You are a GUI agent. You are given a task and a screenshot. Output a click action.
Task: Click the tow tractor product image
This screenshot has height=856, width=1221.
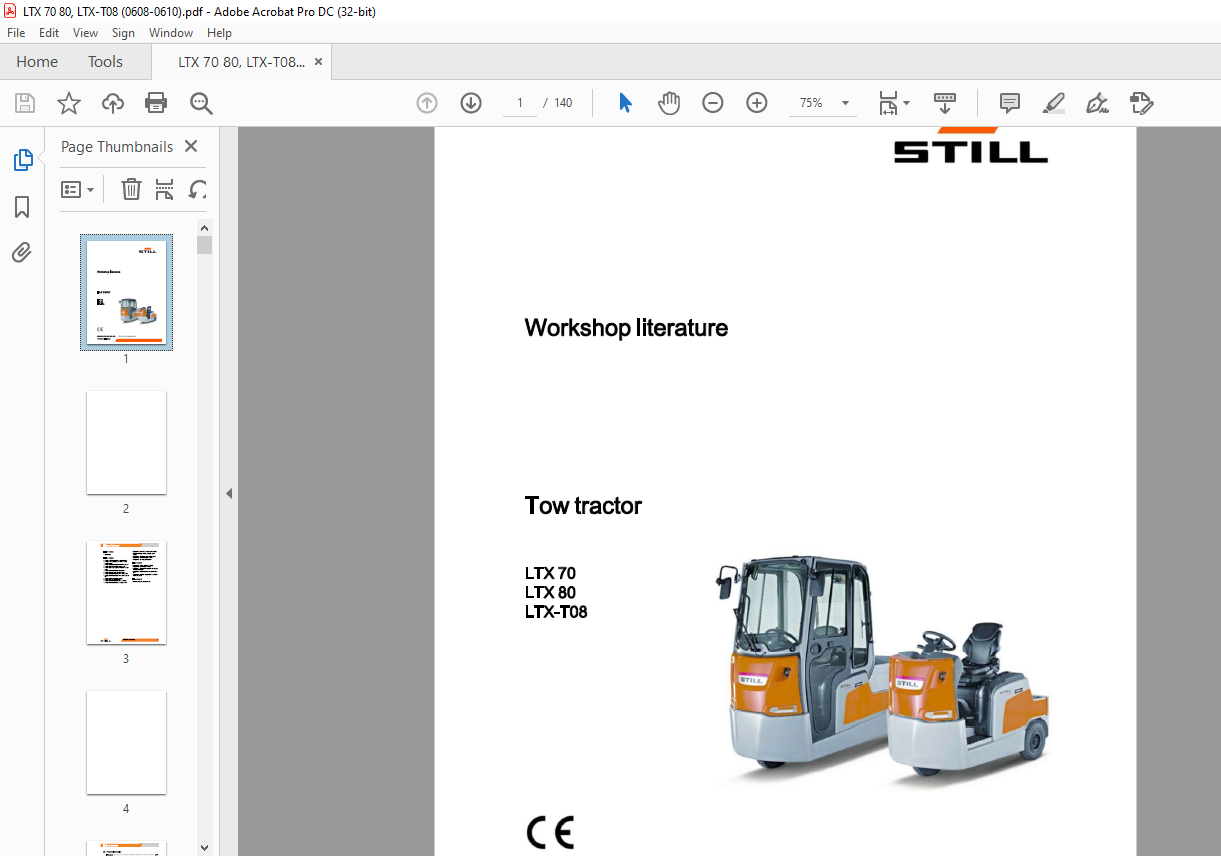pyautogui.click(x=882, y=672)
